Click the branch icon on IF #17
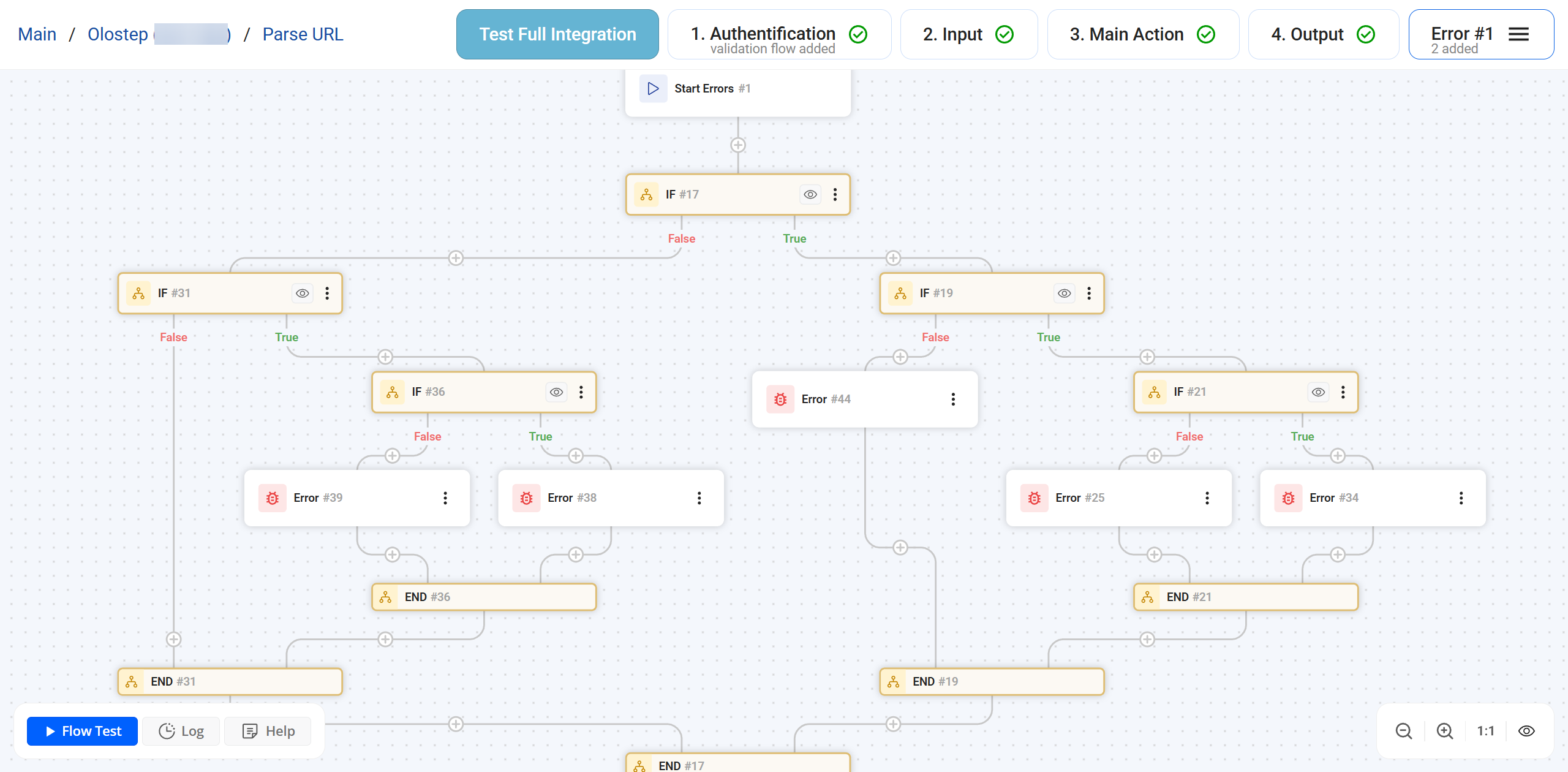Screen dimensions: 1568x772 (x=646, y=195)
